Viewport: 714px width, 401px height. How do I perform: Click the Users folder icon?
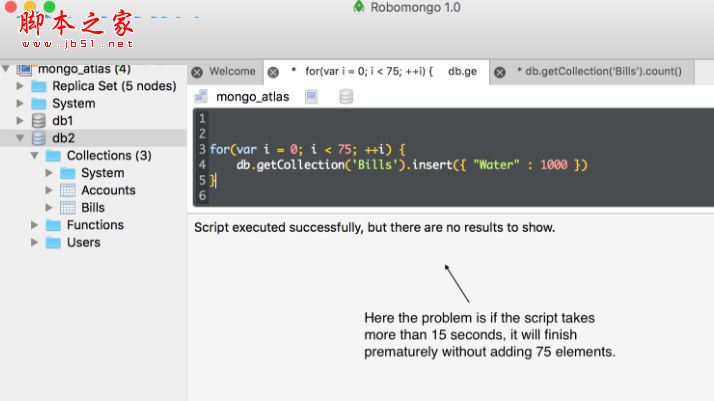[x=53, y=242]
